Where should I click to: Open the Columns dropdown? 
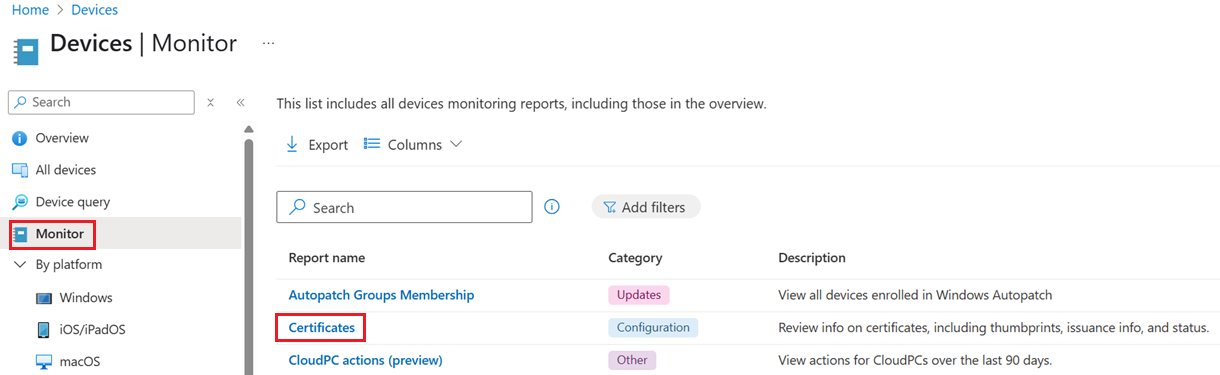tap(413, 144)
